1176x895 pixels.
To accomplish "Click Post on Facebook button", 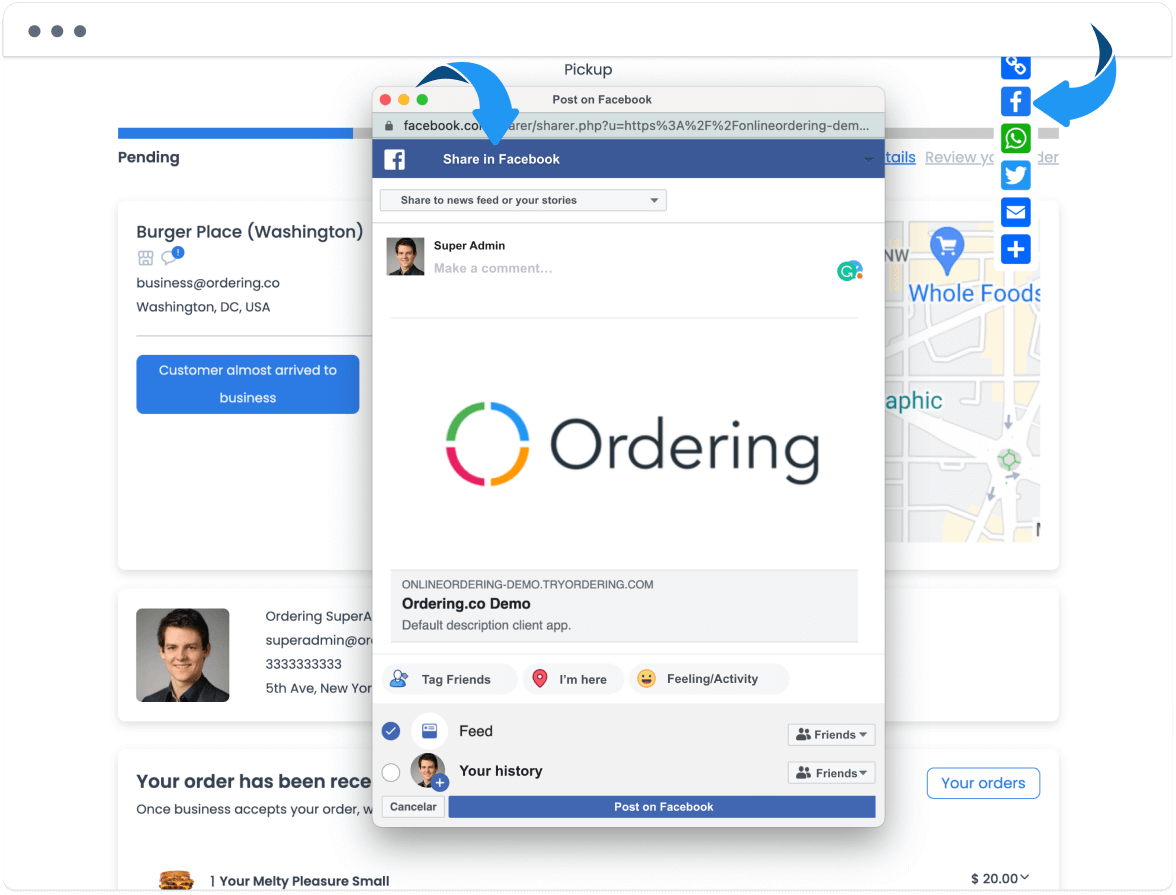I will click(662, 806).
